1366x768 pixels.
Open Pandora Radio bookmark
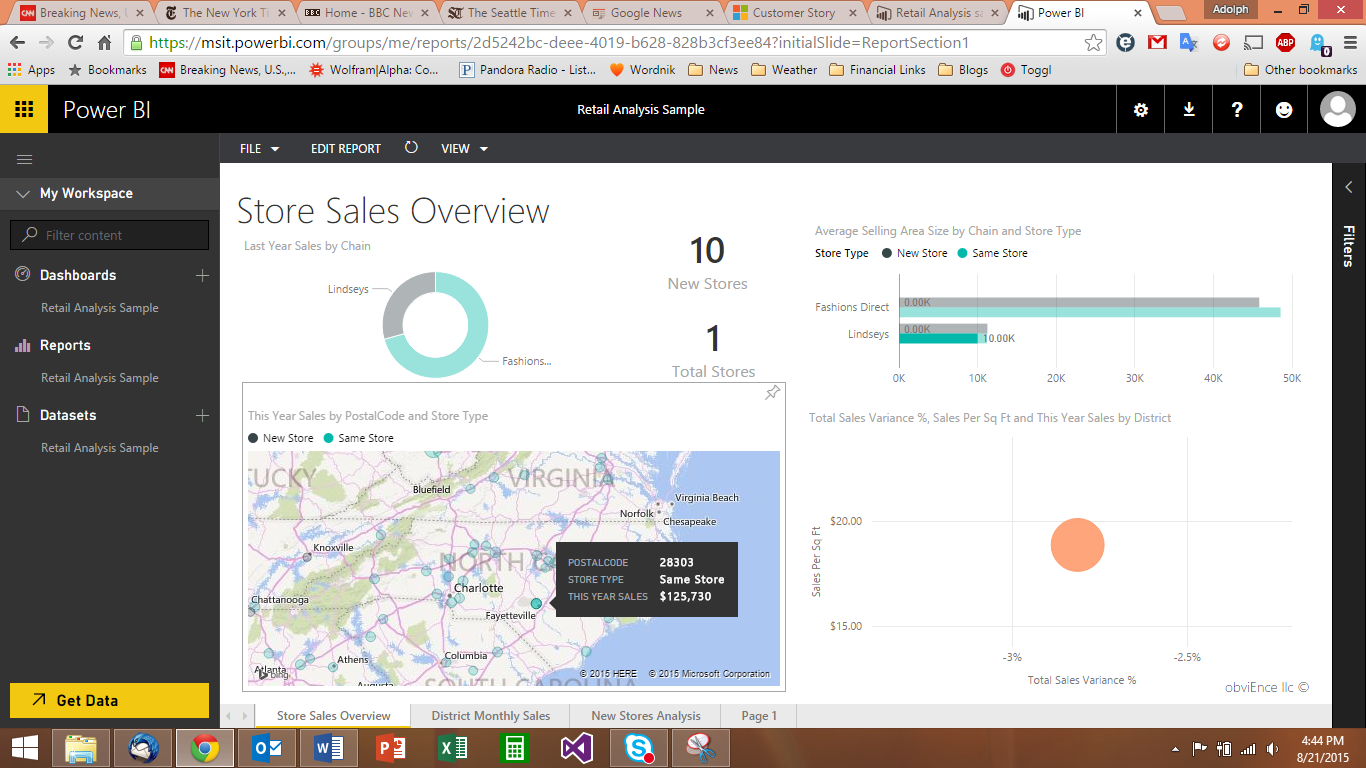[527, 70]
